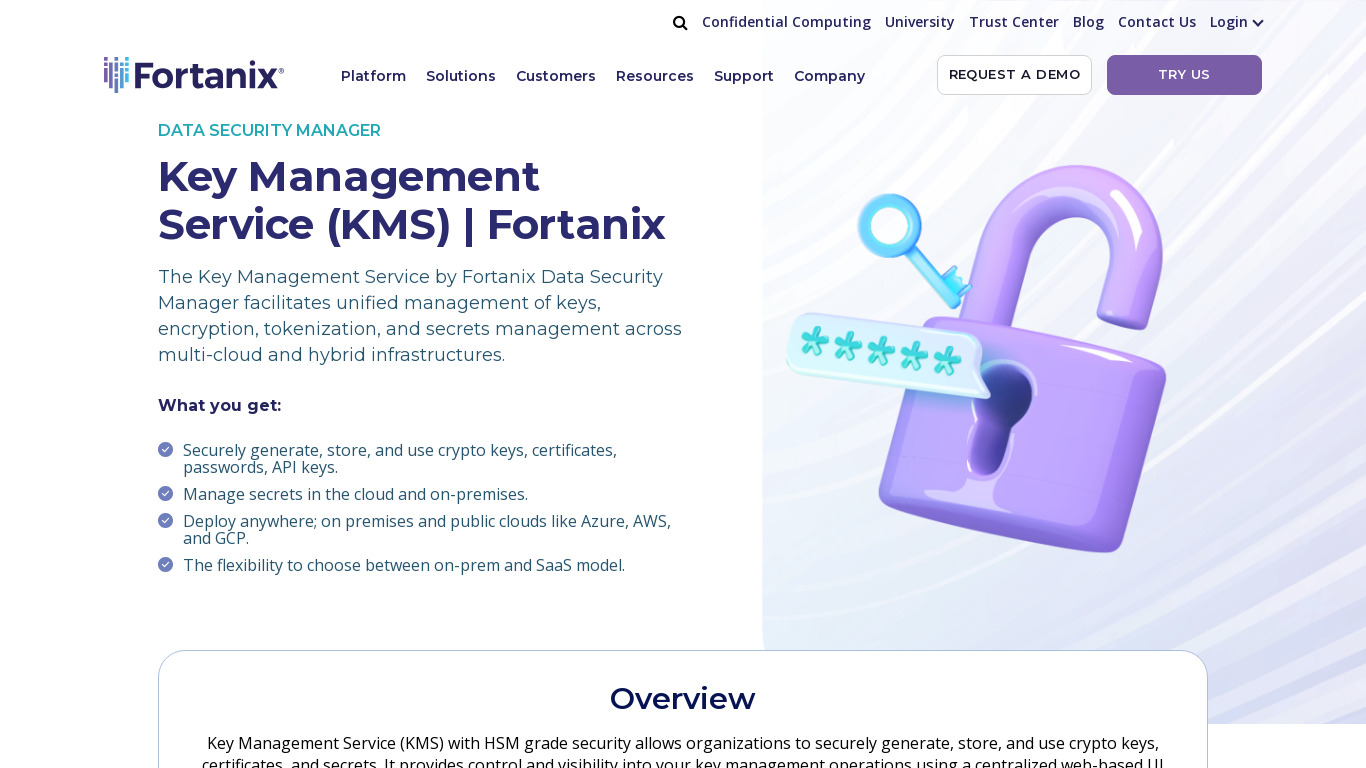The image size is (1366, 768).
Task: Click 'Deploy anywhere; on premises and public clouds' text
Action: coord(427,529)
